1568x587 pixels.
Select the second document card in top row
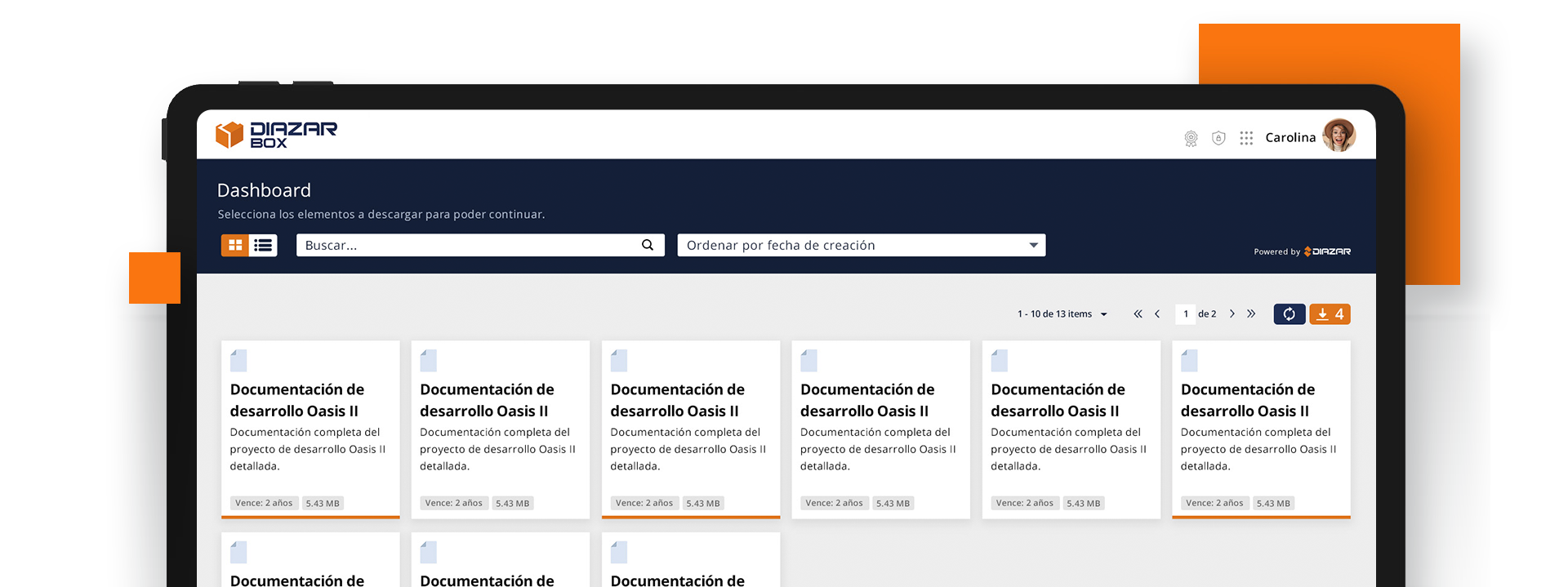point(501,429)
